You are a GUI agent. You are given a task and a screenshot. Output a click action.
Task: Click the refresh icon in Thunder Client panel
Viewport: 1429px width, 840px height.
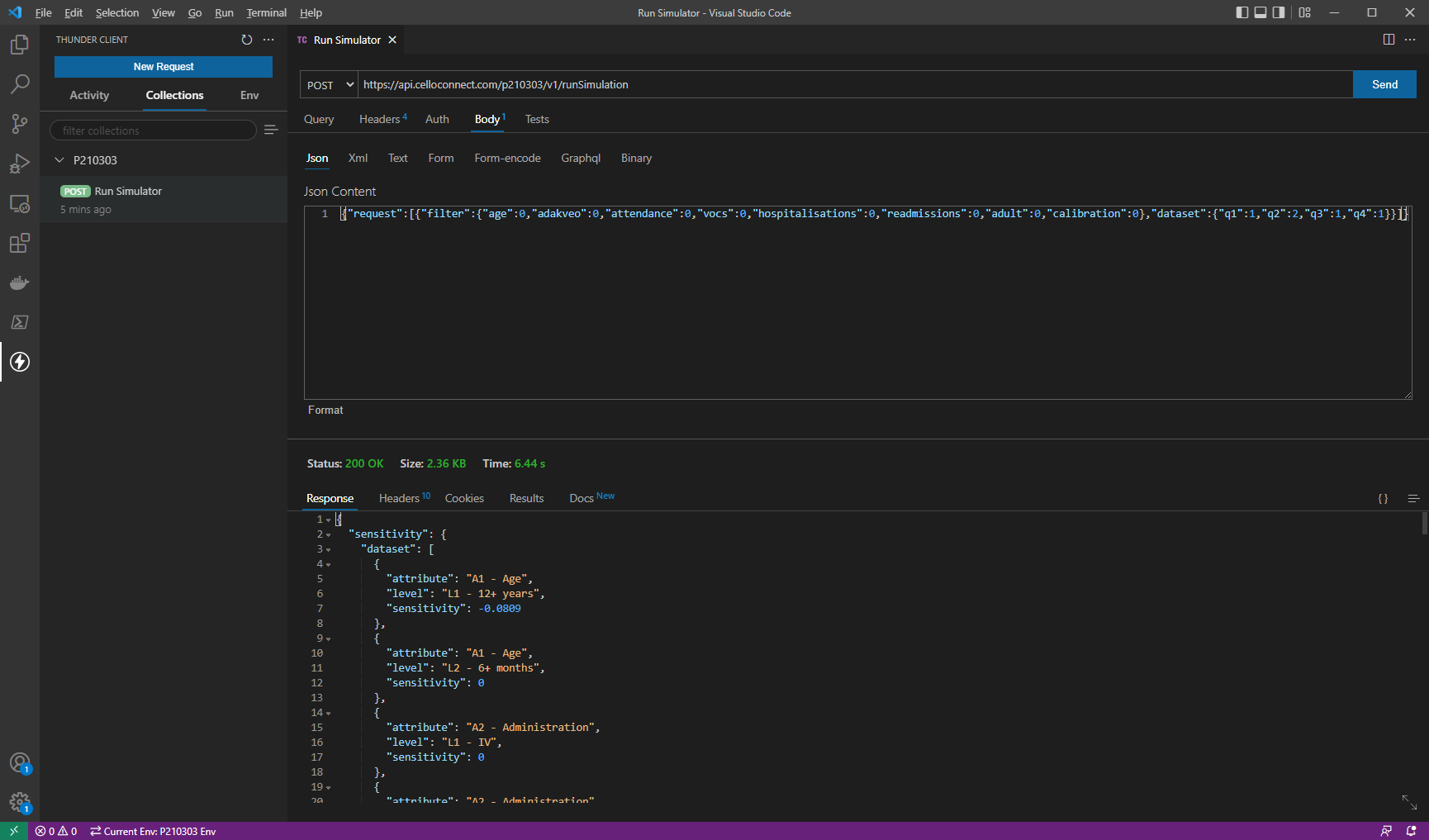pyautogui.click(x=247, y=40)
